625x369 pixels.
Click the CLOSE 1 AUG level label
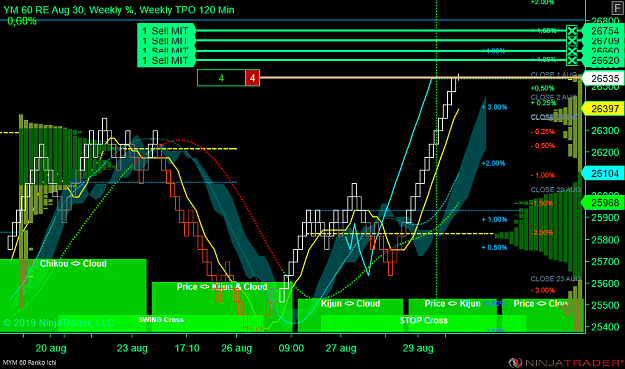coord(554,75)
